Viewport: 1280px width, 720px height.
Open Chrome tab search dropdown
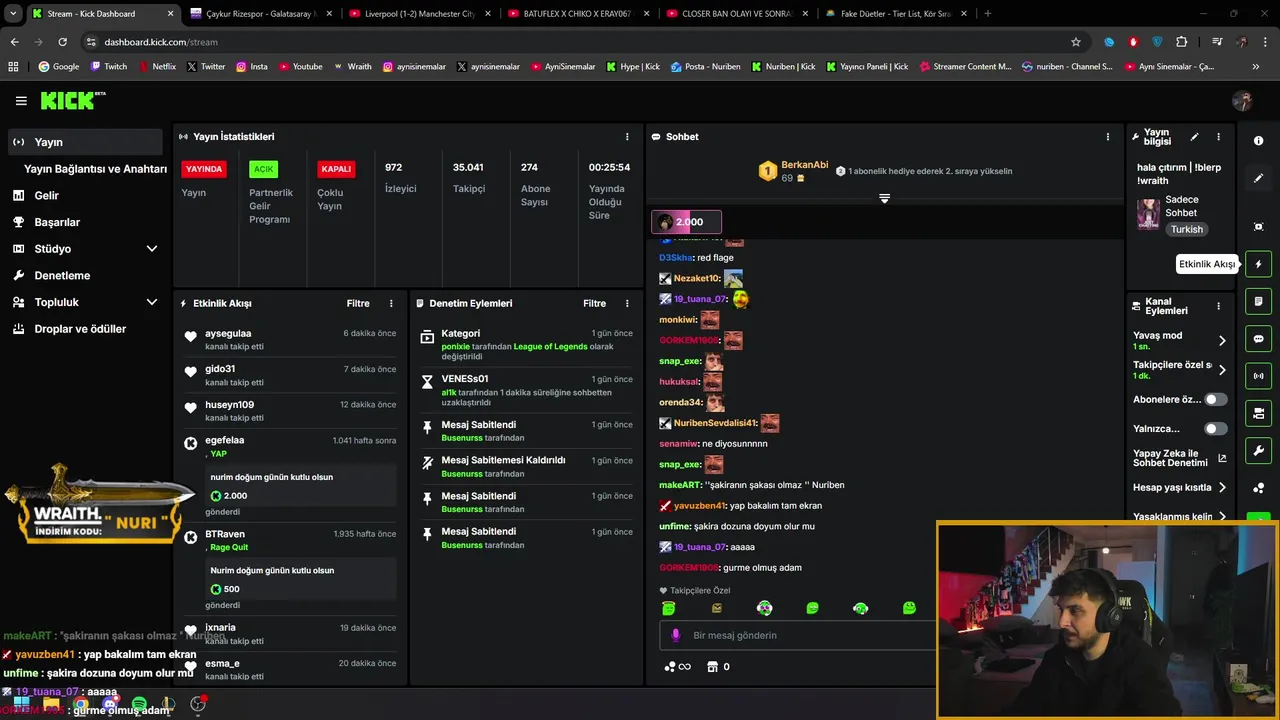(x=13, y=14)
